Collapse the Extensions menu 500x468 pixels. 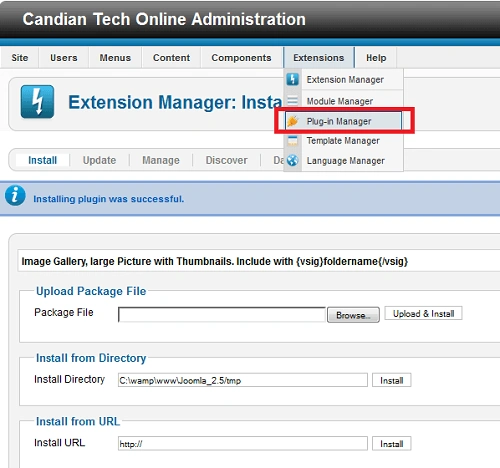click(319, 58)
